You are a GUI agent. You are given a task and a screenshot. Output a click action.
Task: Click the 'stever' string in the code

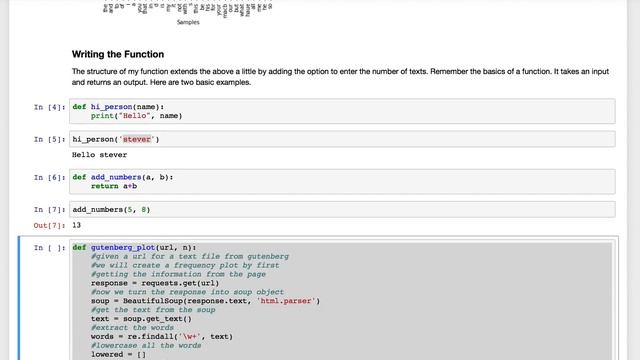(x=137, y=139)
